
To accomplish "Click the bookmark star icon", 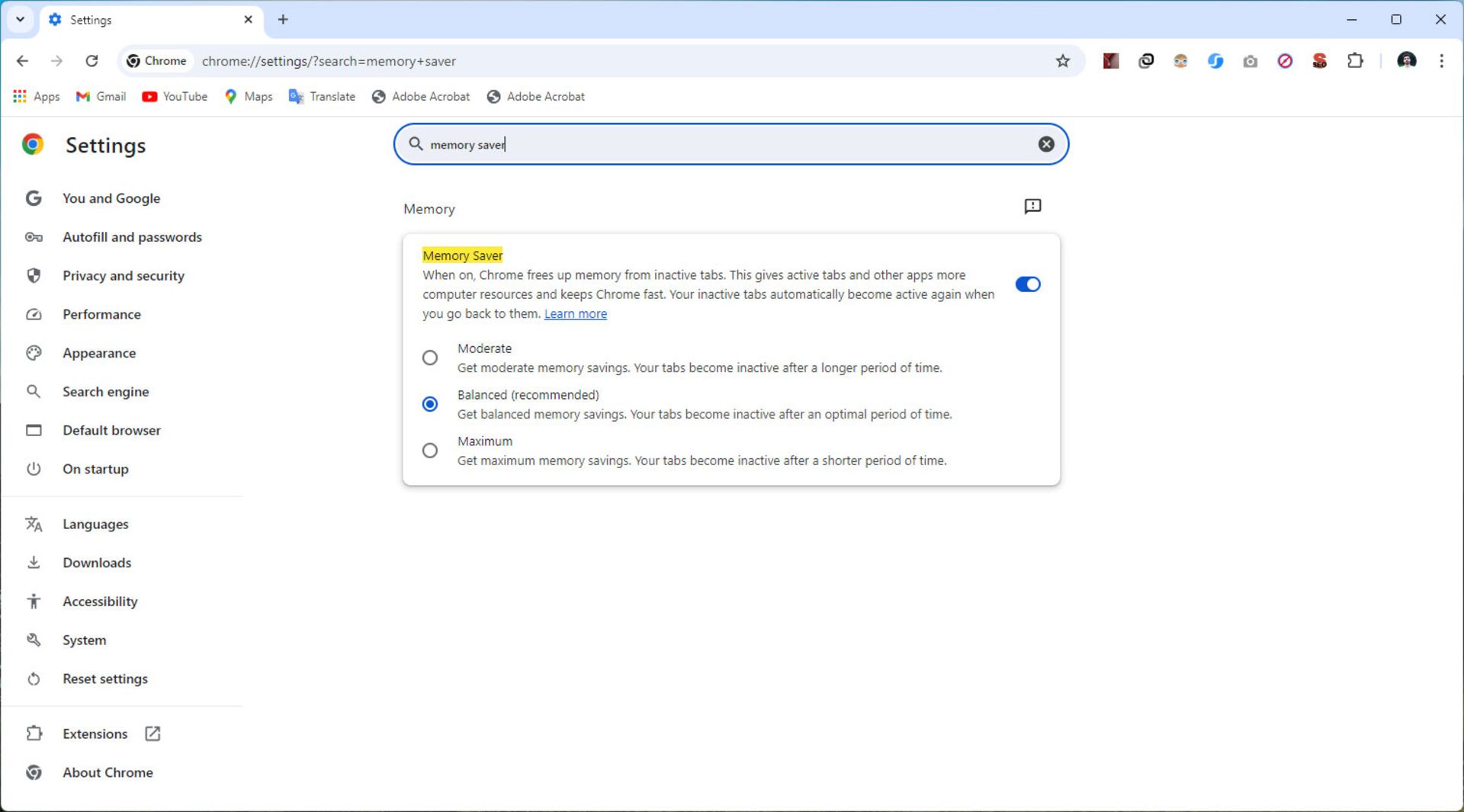I will click(1062, 61).
